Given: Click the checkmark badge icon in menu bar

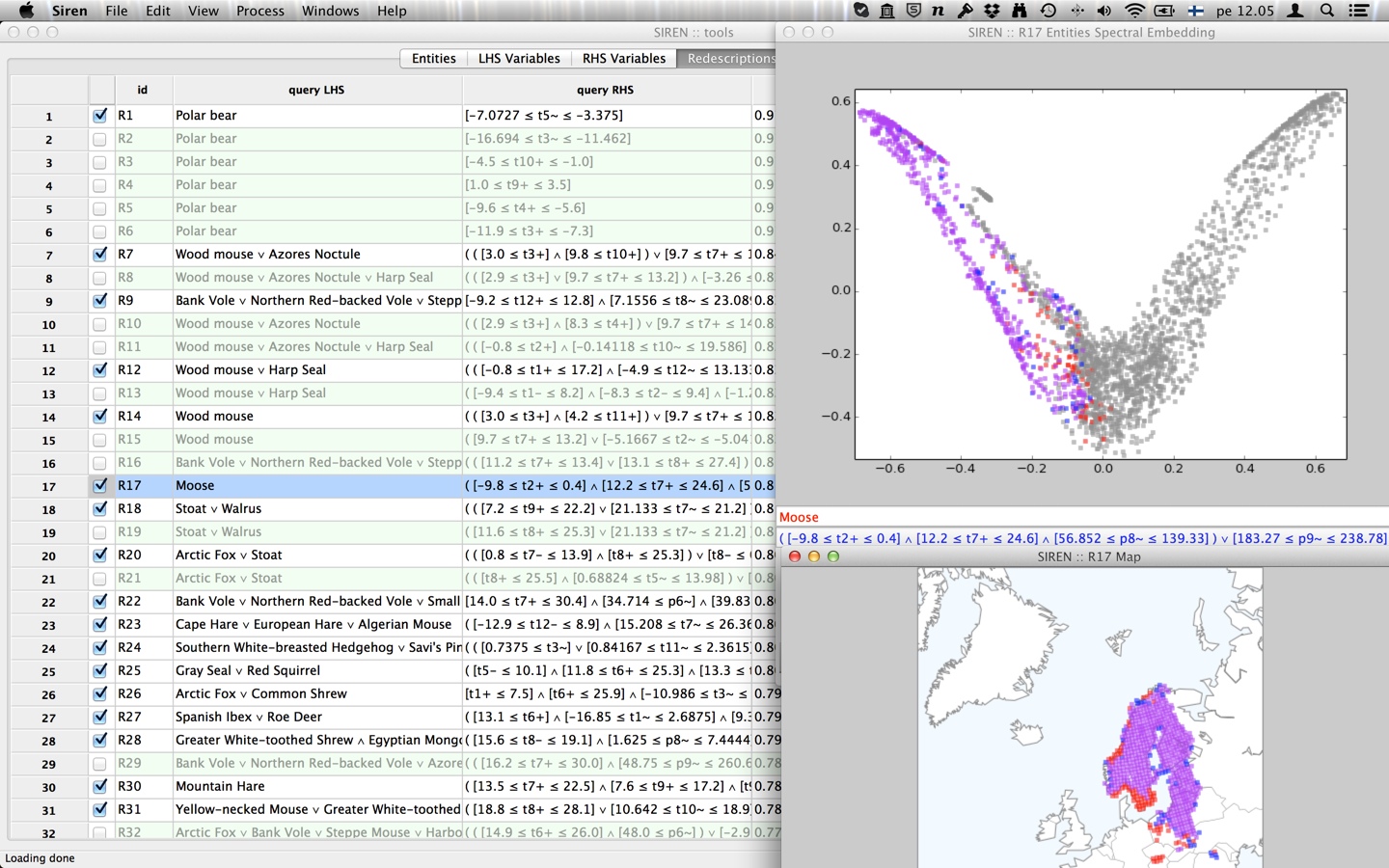Looking at the screenshot, I should click(861, 11).
